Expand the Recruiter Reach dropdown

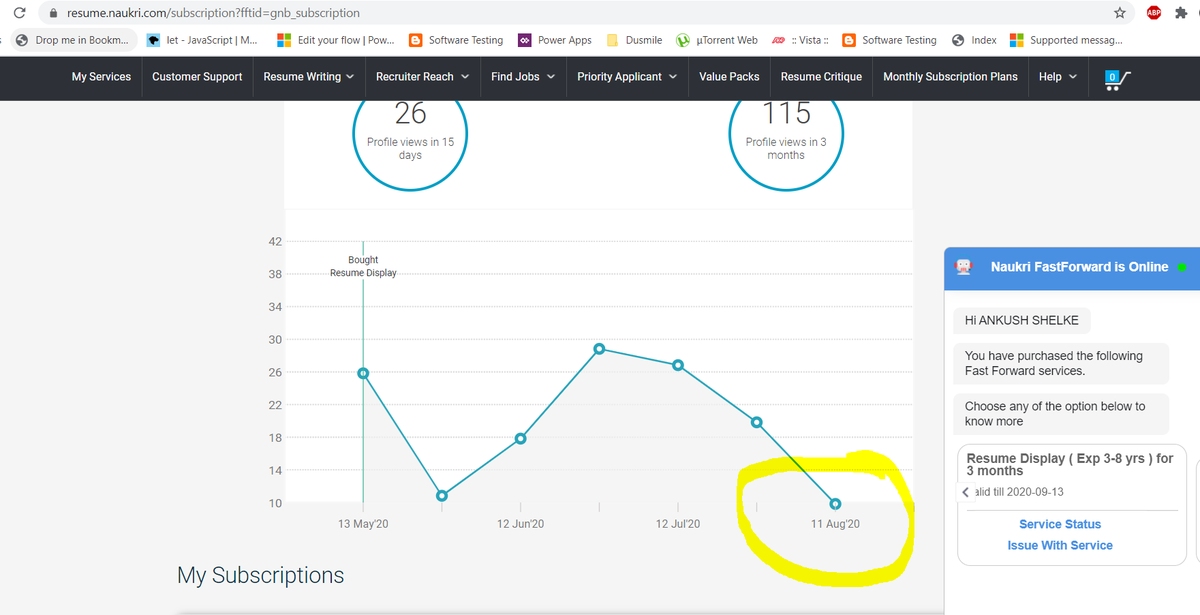pos(422,77)
